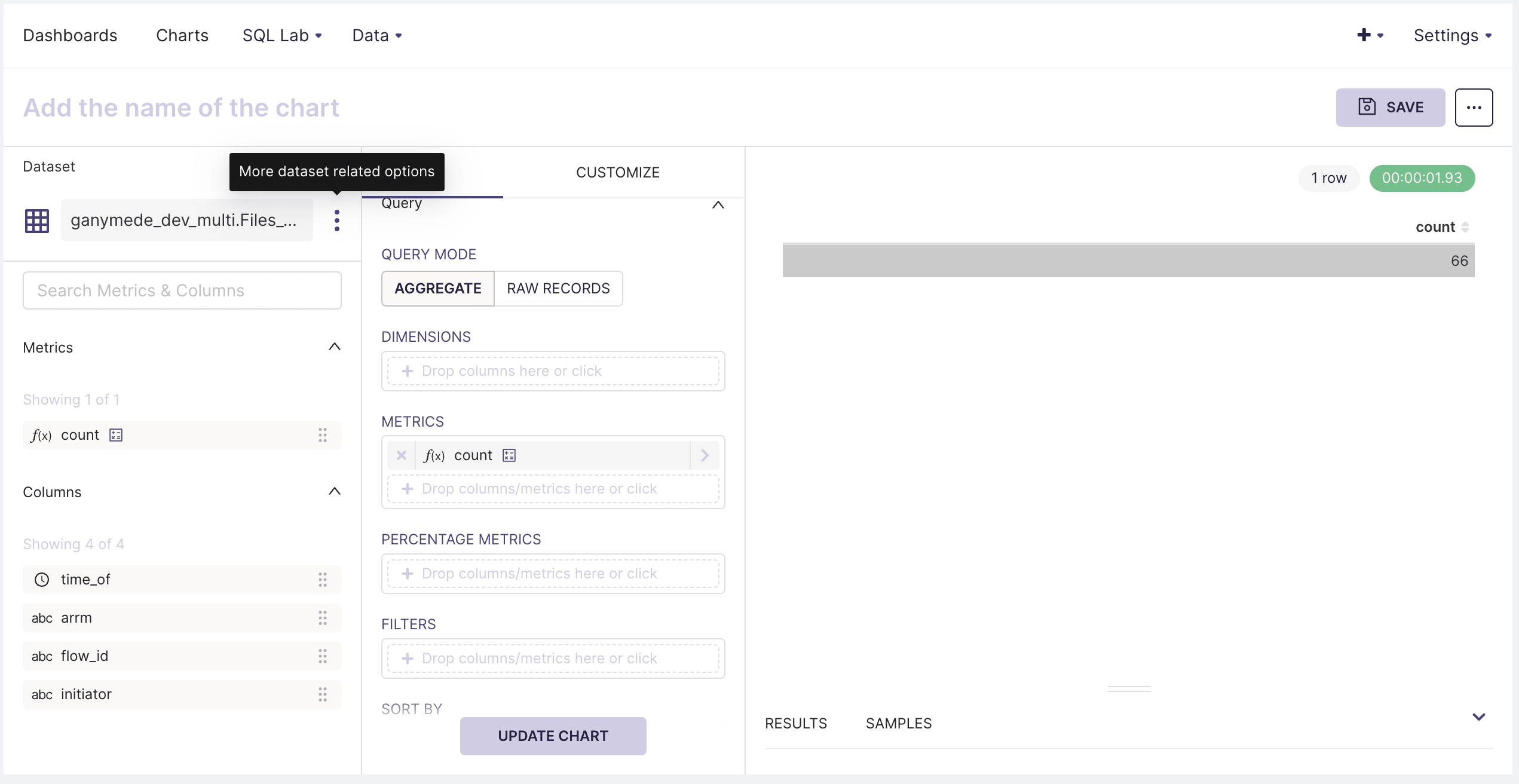This screenshot has height=784, width=1519.
Task: Click the dataset grid/table icon
Action: [38, 221]
